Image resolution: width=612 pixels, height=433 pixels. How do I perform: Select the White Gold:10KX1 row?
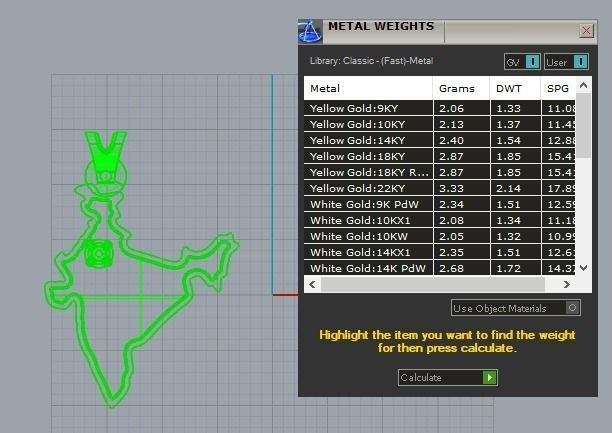[439, 220]
